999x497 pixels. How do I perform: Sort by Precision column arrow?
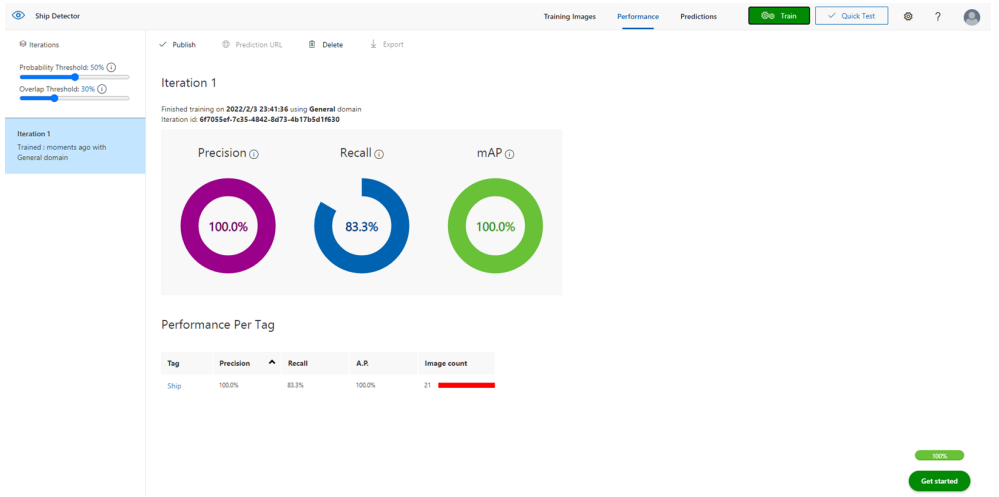(272, 363)
